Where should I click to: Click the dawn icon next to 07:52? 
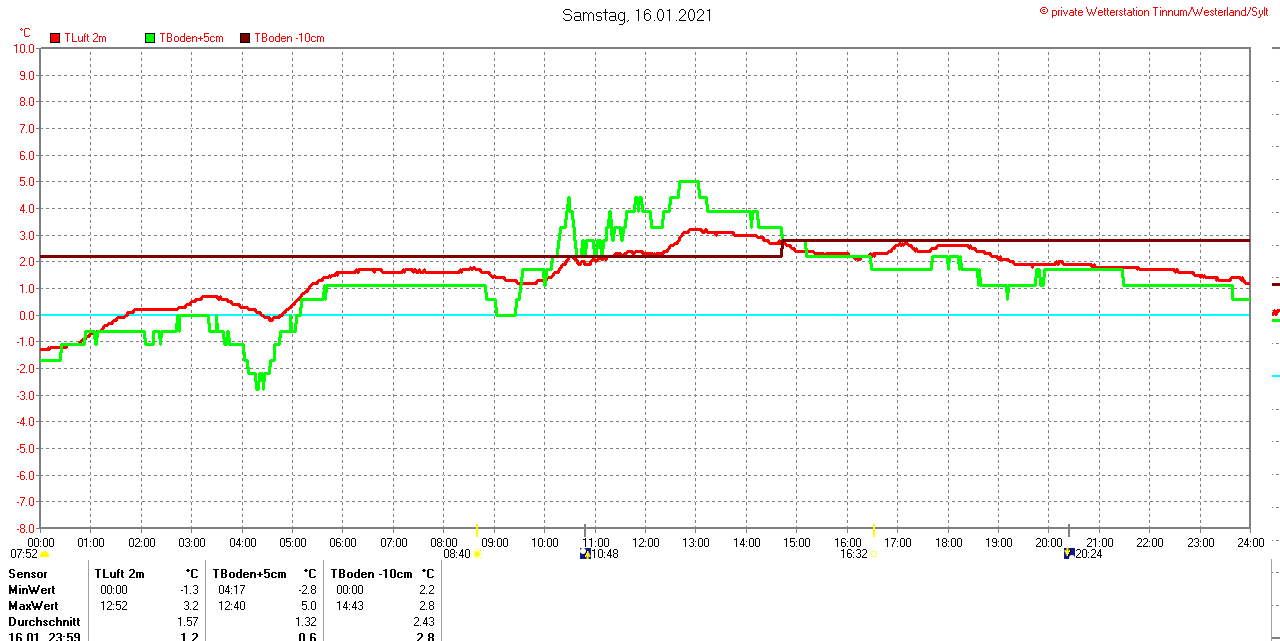coord(44,554)
